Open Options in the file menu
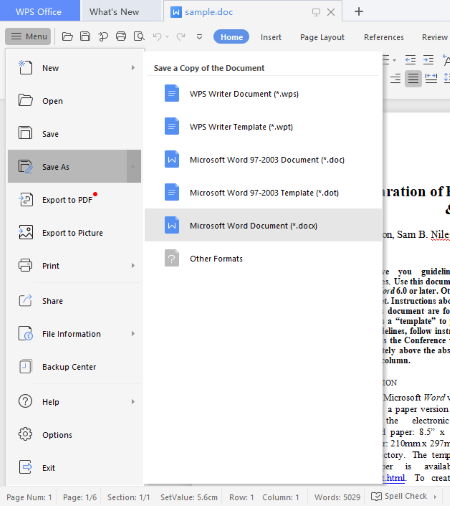Image resolution: width=450 pixels, height=506 pixels. coord(74,435)
